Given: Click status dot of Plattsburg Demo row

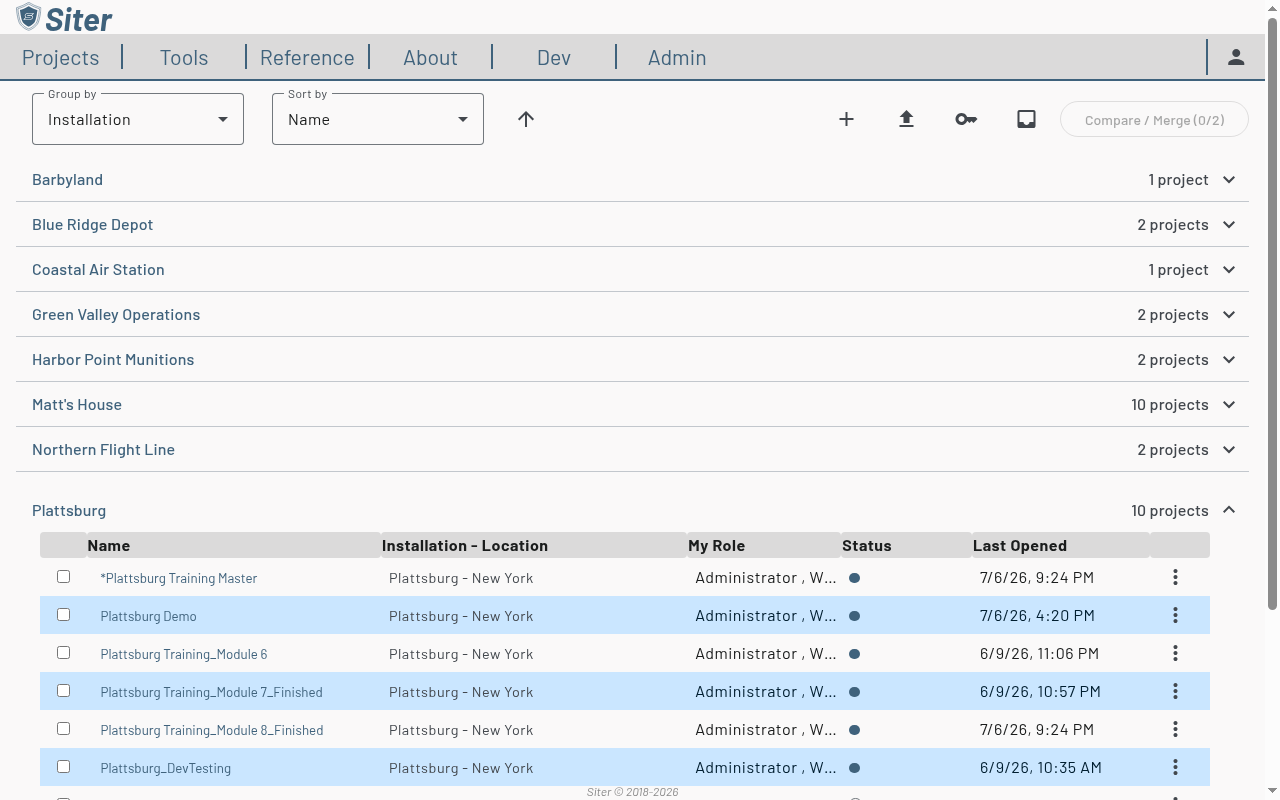Looking at the screenshot, I should point(854,616).
